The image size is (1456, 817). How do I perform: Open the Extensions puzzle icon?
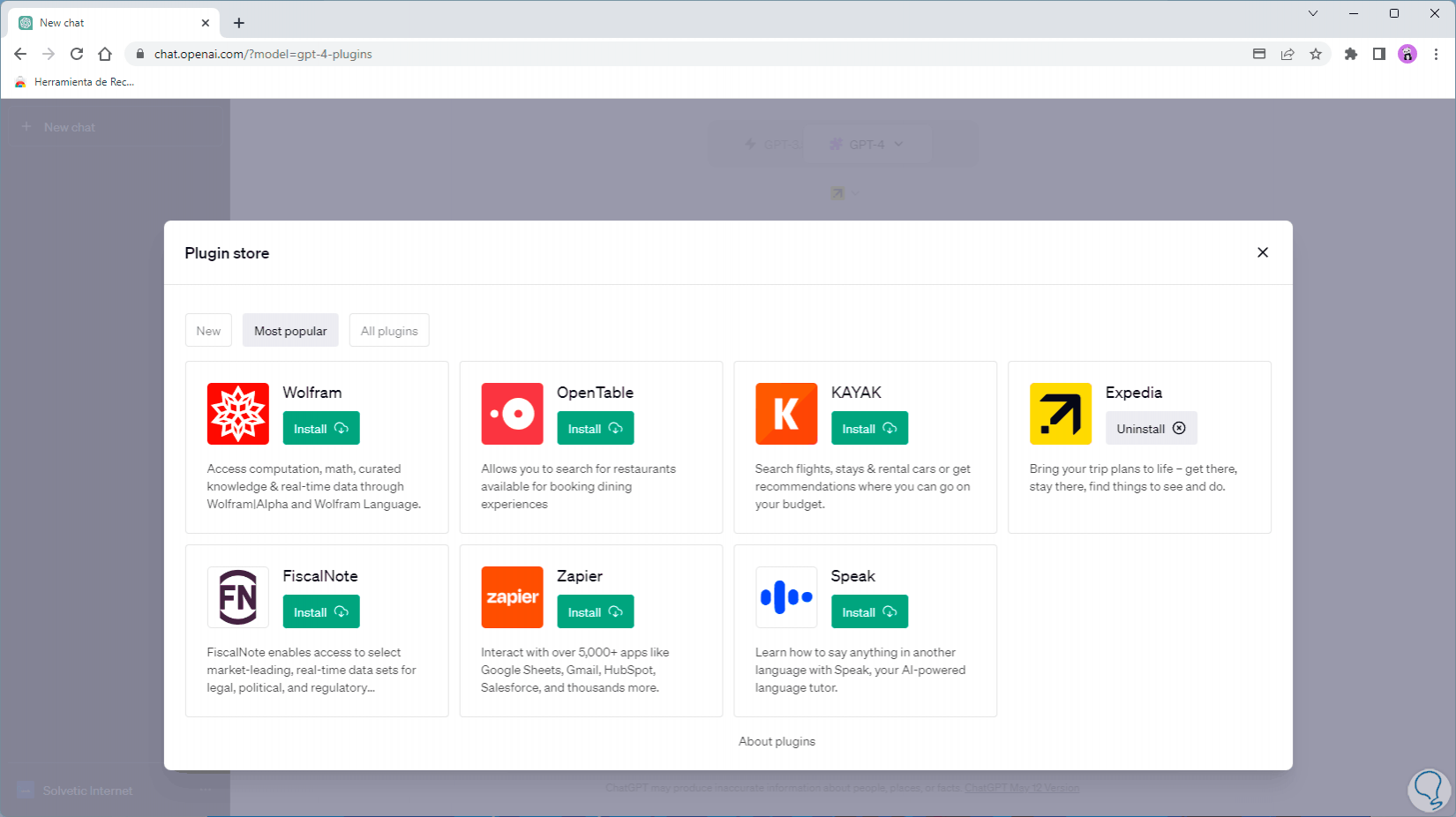(x=1351, y=54)
